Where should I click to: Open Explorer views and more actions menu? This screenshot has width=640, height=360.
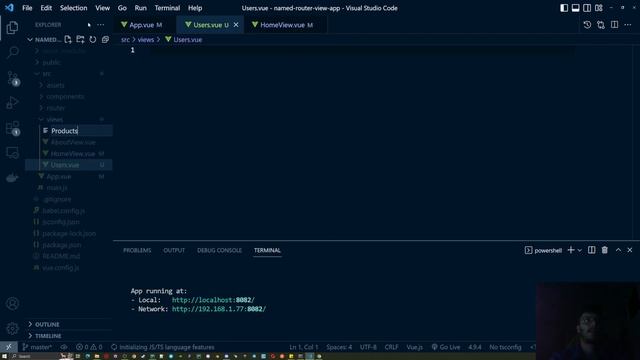click(100, 25)
